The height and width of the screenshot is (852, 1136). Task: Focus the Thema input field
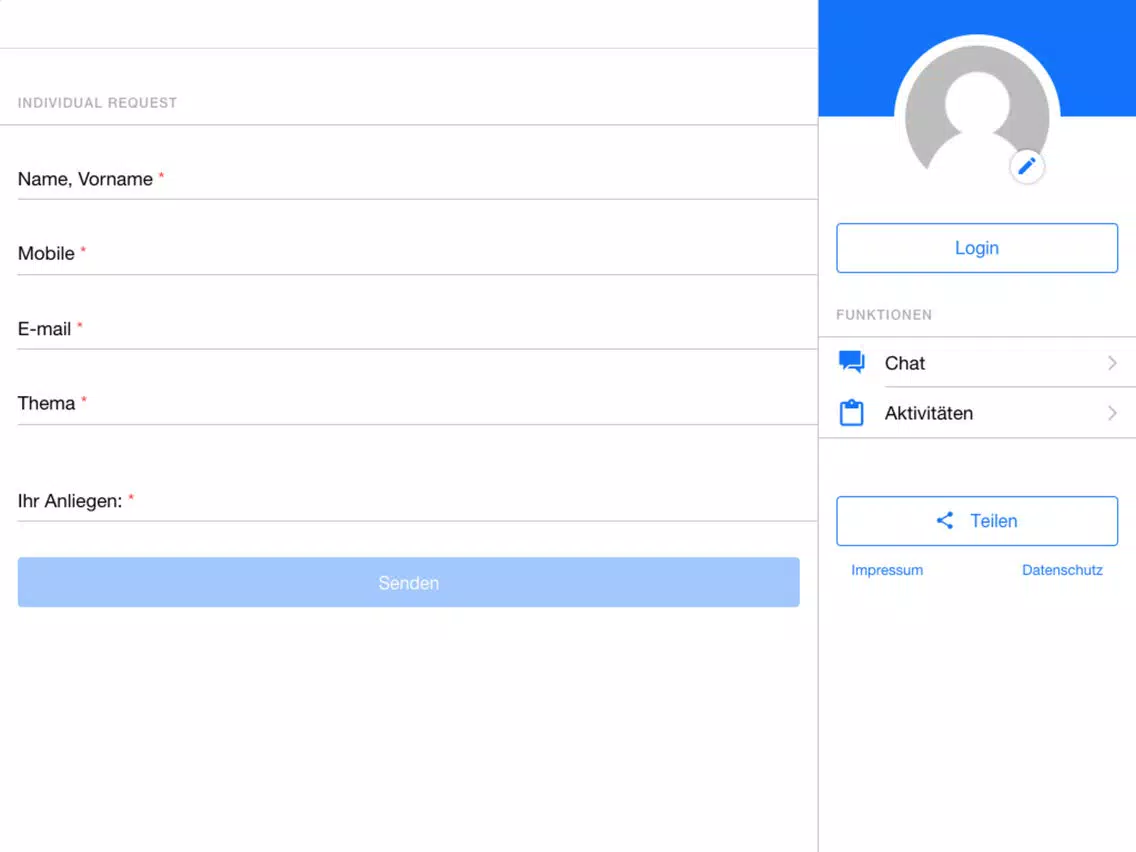(x=417, y=404)
